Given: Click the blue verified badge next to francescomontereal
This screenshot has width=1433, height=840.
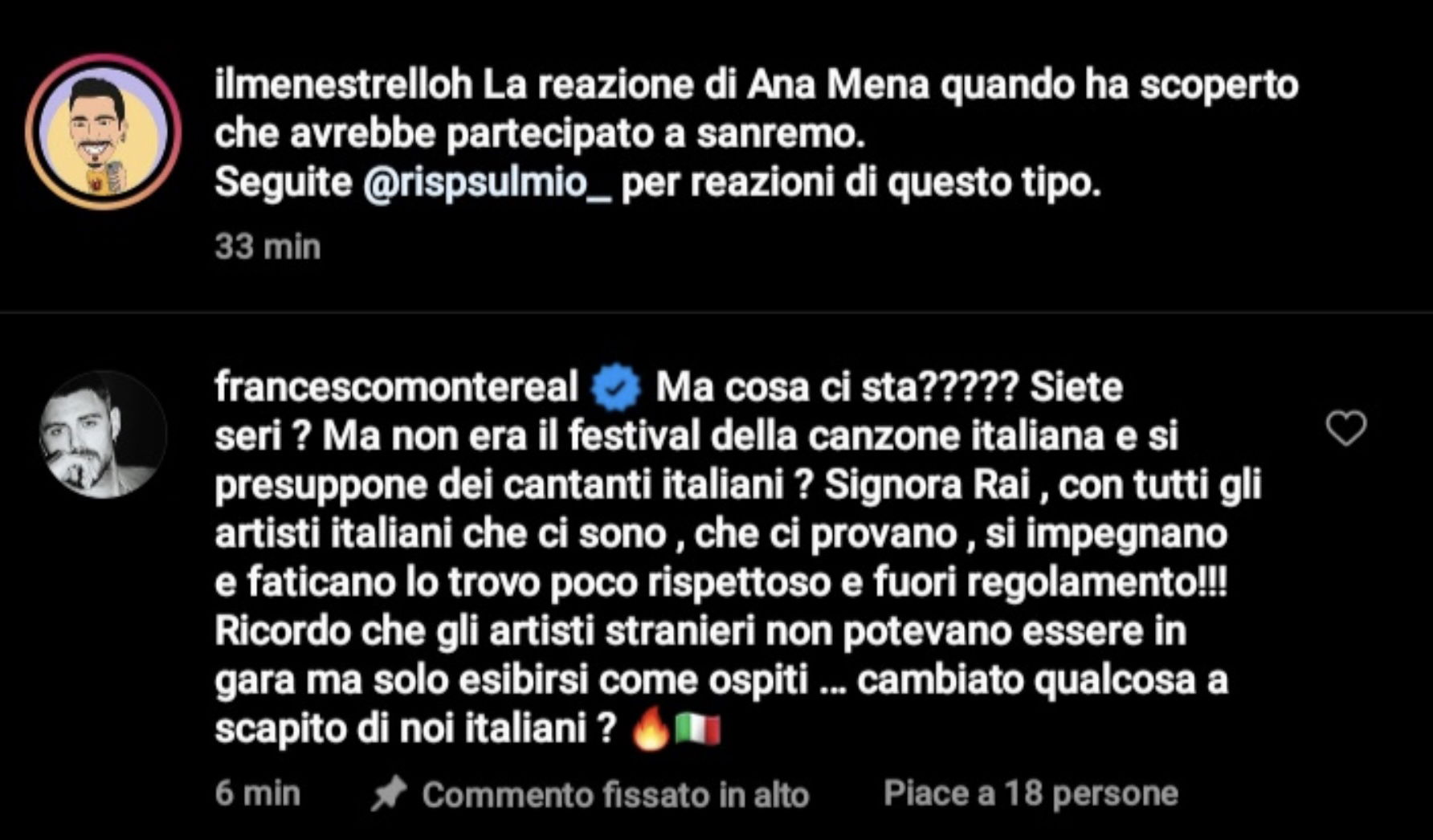Looking at the screenshot, I should [616, 388].
